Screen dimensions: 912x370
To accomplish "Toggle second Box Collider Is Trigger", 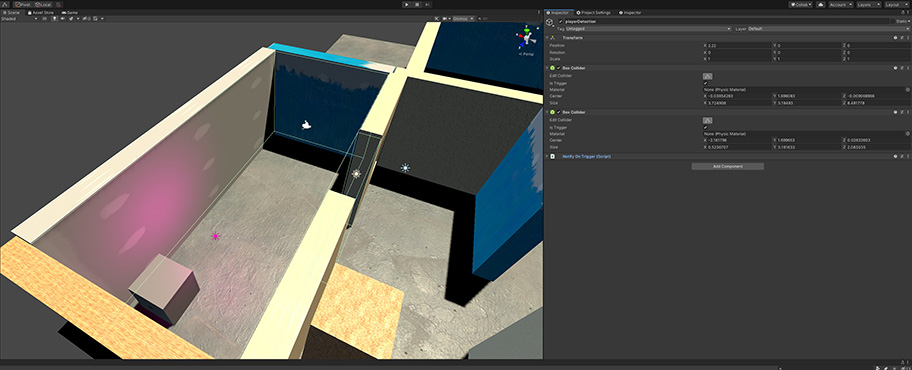I will point(706,127).
